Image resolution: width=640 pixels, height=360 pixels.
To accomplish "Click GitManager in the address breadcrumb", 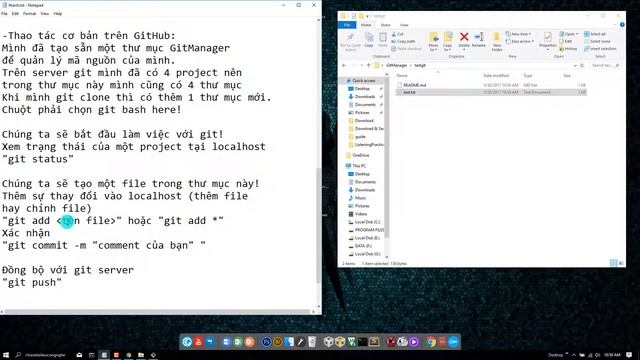I will [x=396, y=66].
